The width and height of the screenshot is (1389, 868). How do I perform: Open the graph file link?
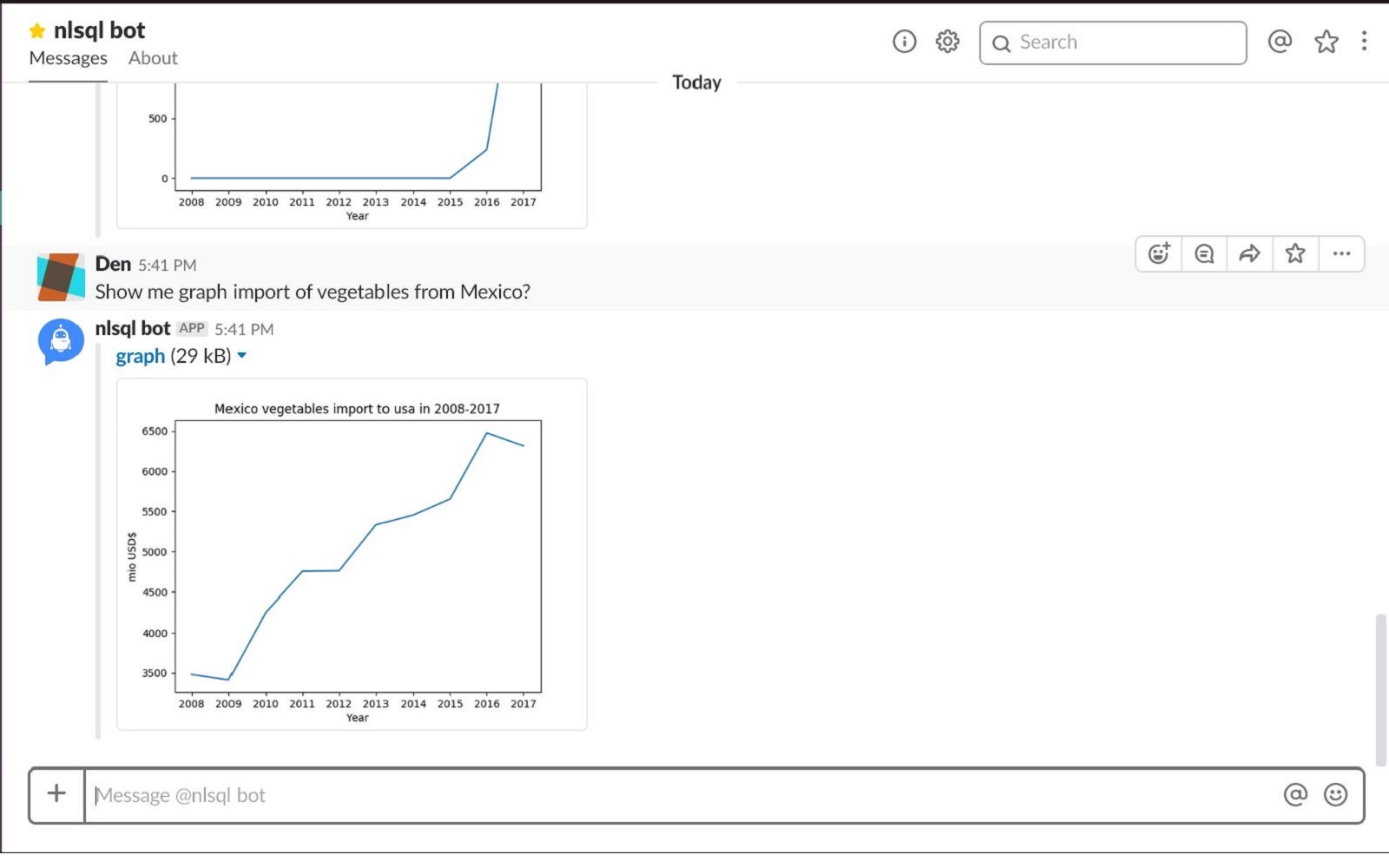coord(140,356)
